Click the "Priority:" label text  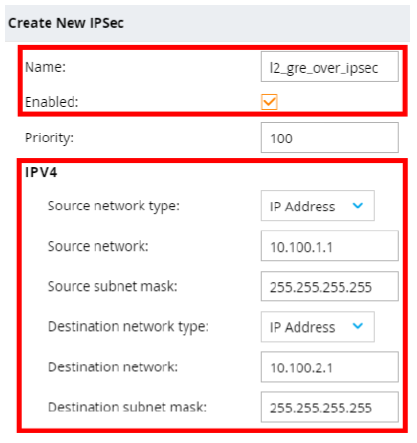(49, 138)
